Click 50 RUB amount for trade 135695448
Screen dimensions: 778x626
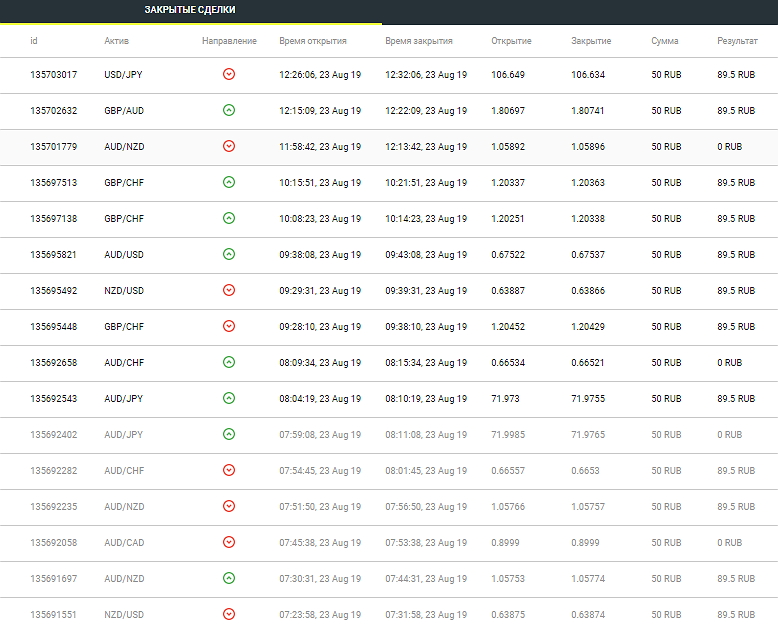666,327
